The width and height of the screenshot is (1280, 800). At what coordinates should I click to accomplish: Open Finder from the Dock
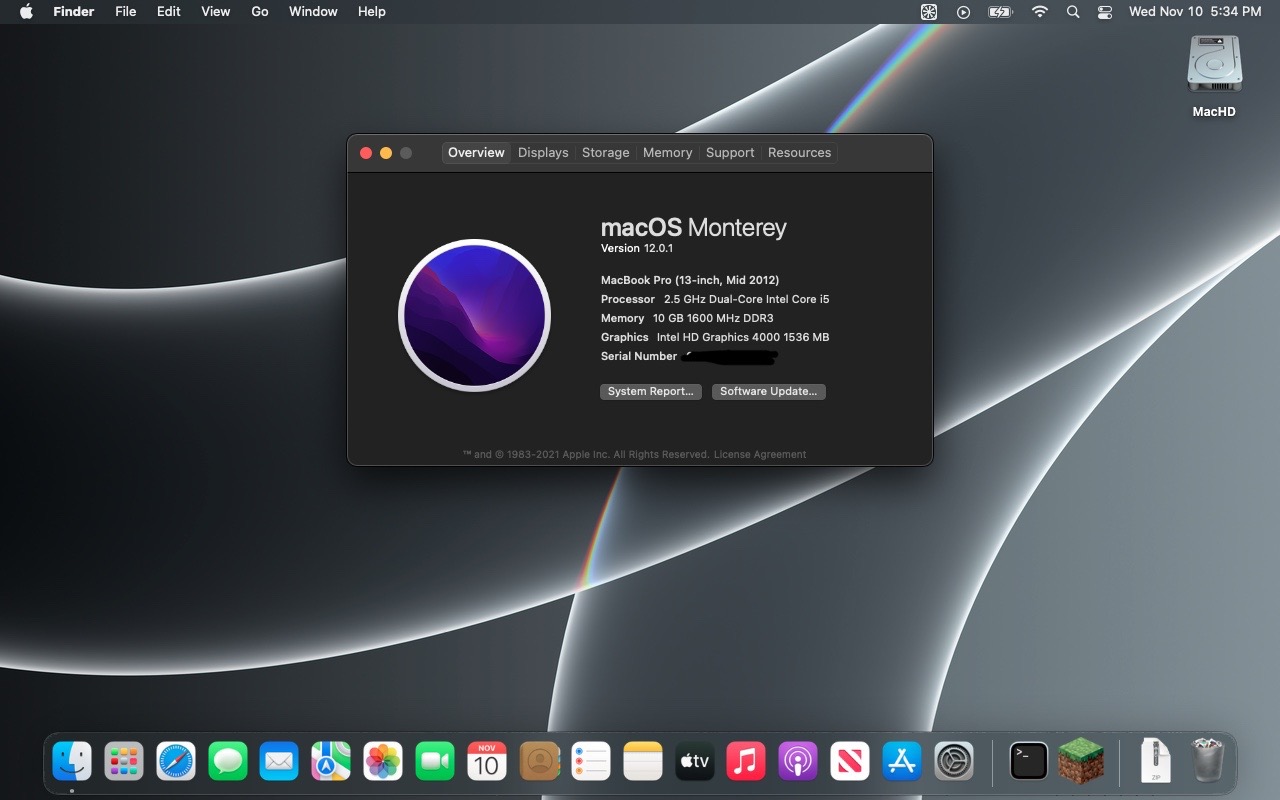(x=72, y=762)
